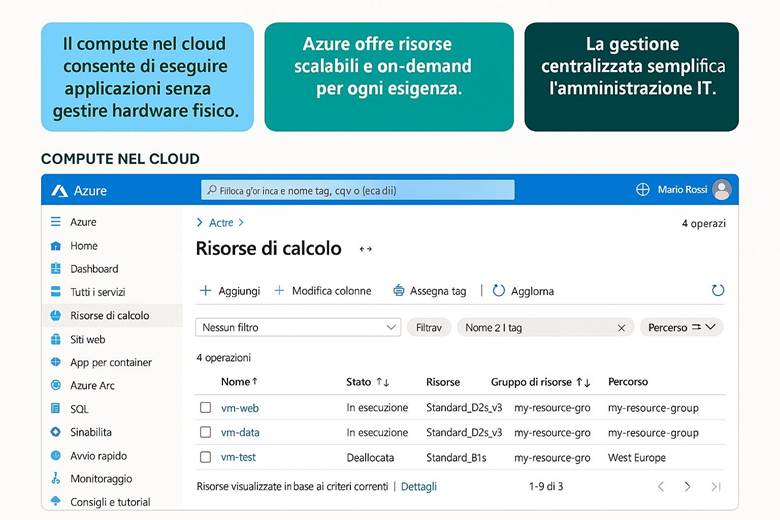This screenshot has height=520, width=780.
Task: Click the Risorse di calcolo sidebar icon
Action: (56, 315)
